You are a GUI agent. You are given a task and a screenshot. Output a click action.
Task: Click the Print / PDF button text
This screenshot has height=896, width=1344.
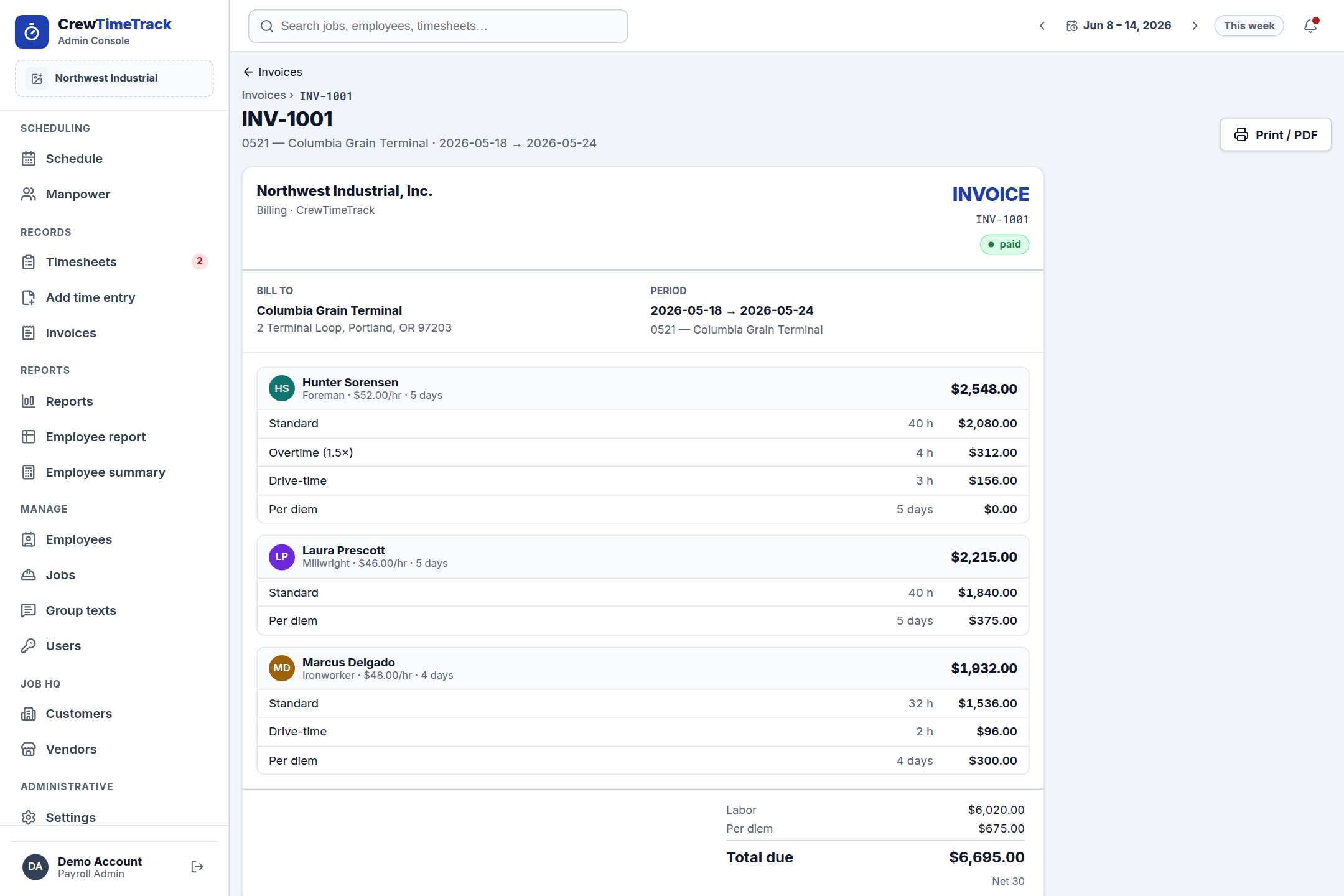tap(1286, 135)
